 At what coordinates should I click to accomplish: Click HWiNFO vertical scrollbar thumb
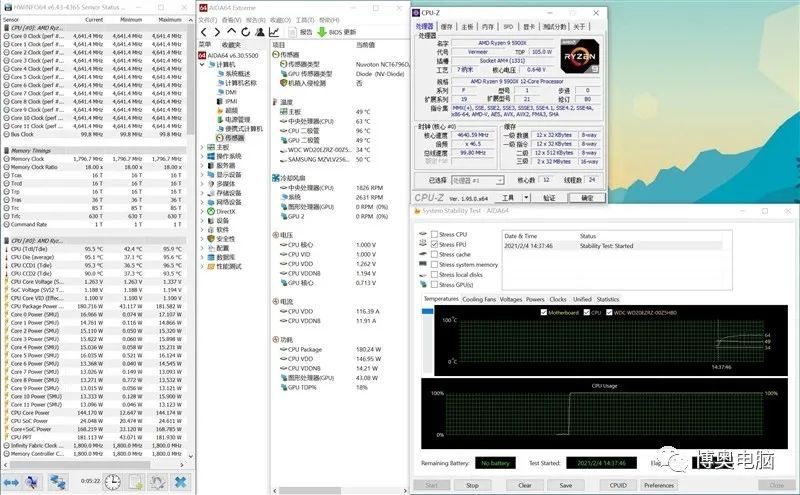191,77
